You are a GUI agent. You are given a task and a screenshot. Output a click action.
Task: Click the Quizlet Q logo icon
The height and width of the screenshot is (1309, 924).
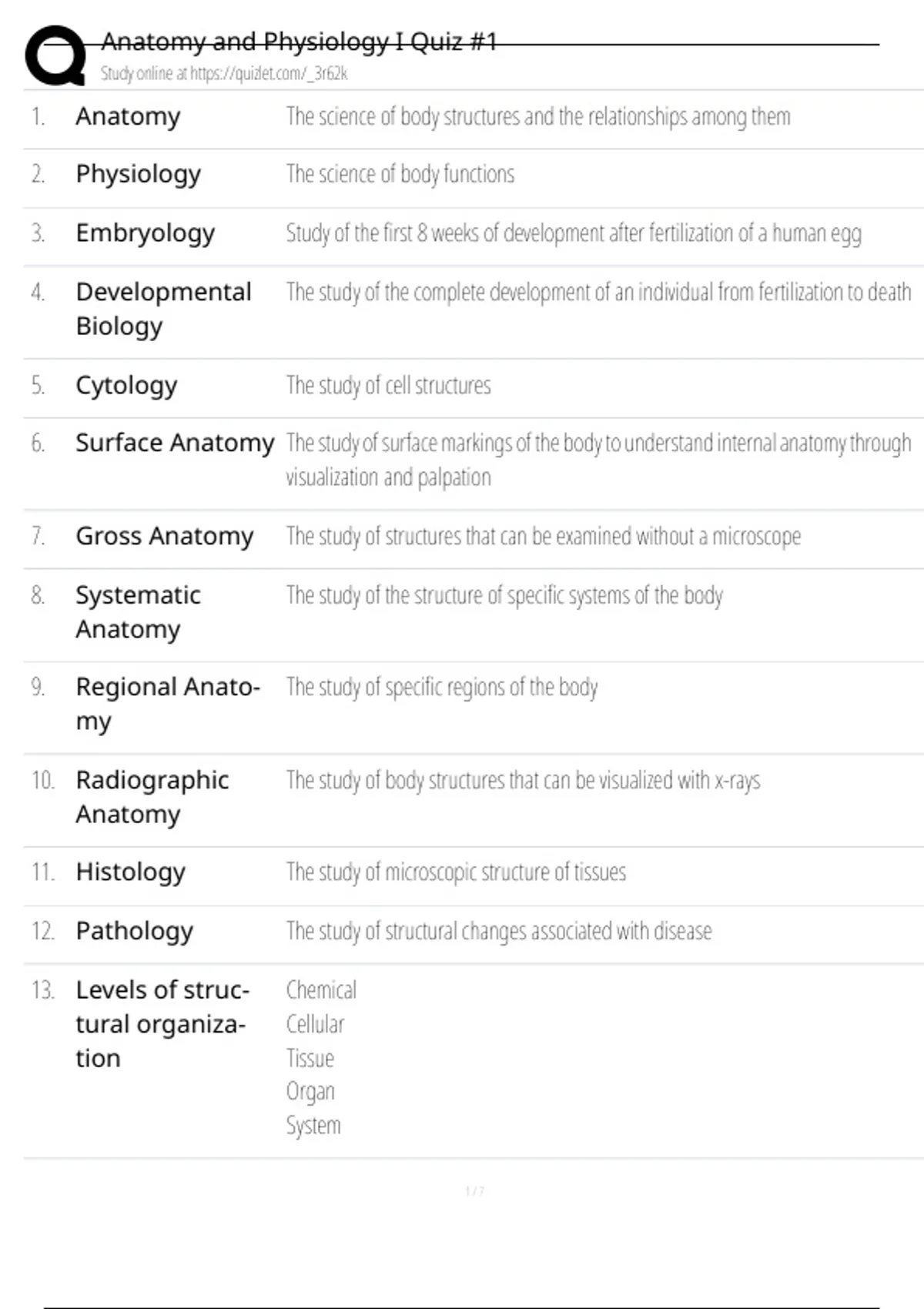pos(55,55)
